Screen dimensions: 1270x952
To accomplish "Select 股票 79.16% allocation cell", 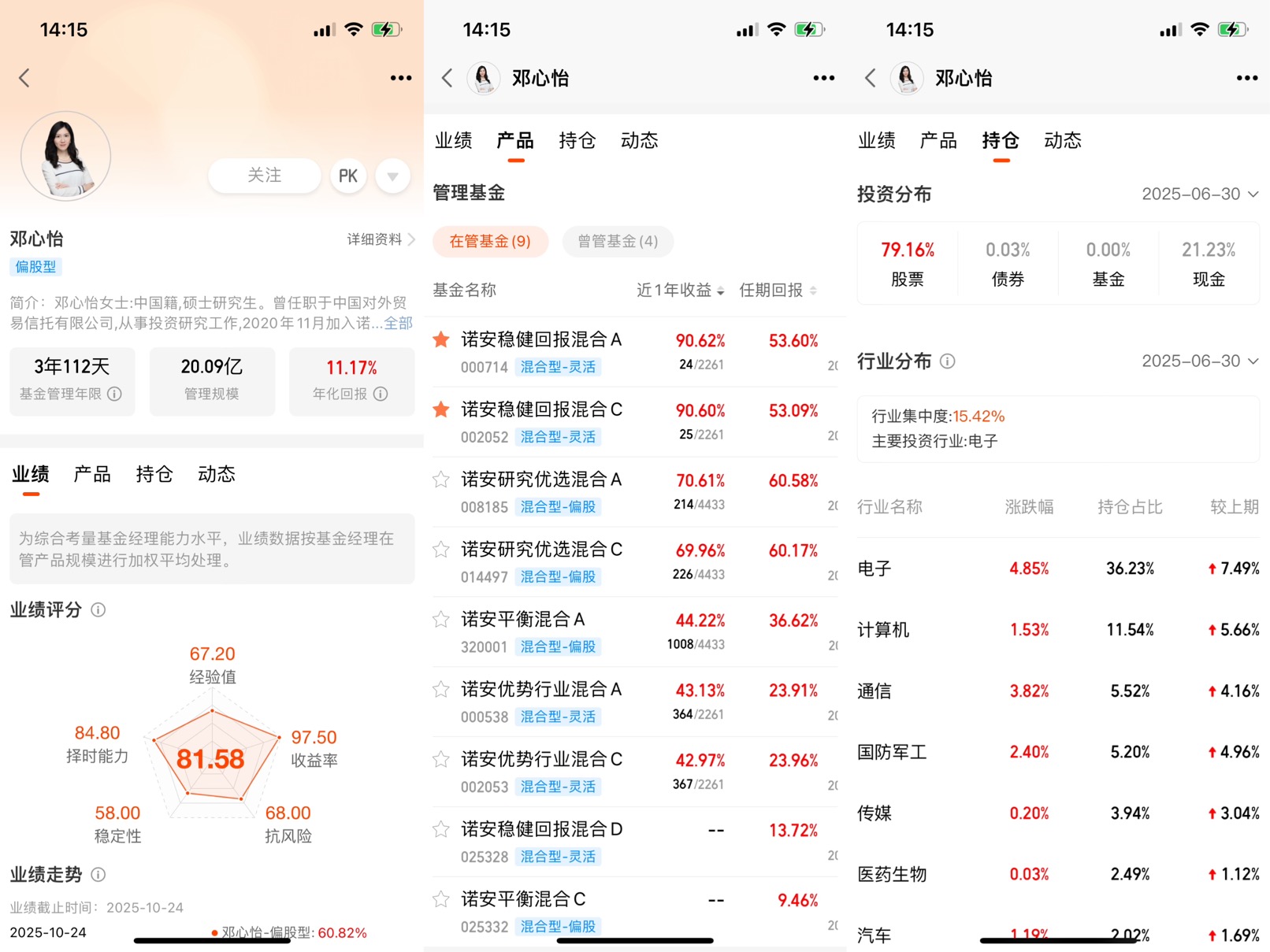I will (x=908, y=264).
